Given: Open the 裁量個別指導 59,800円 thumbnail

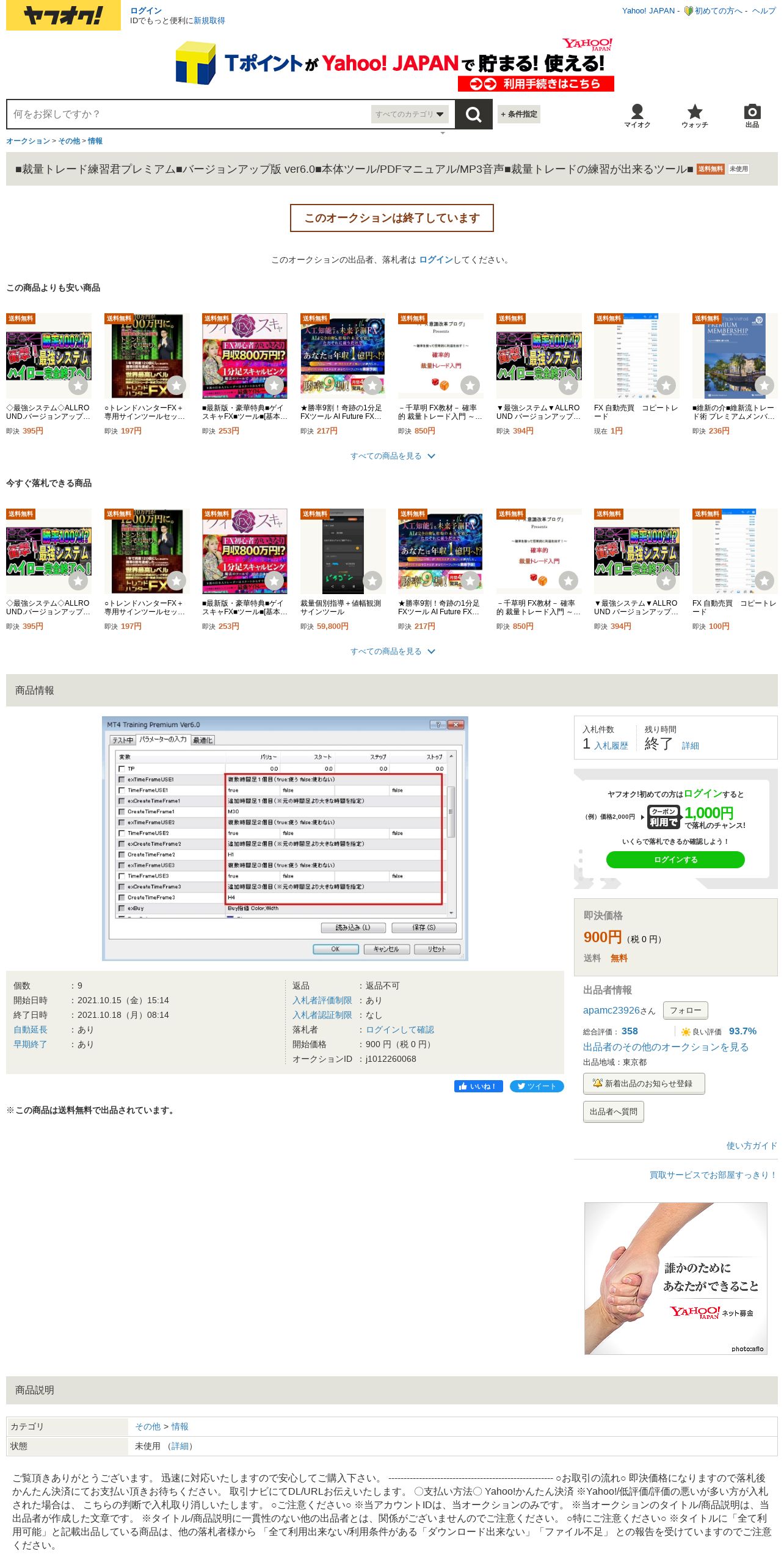Looking at the screenshot, I should (343, 551).
